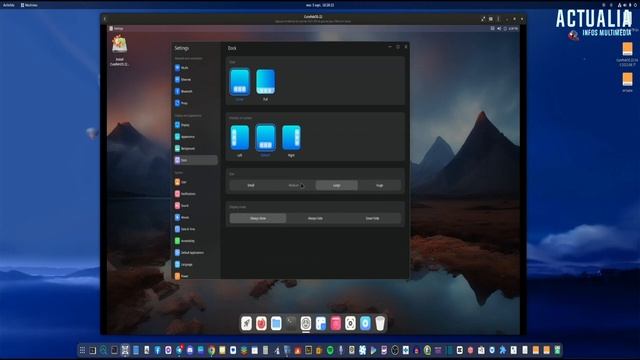Open User settings in the sidebar
The width and height of the screenshot is (640, 360).
195,182
